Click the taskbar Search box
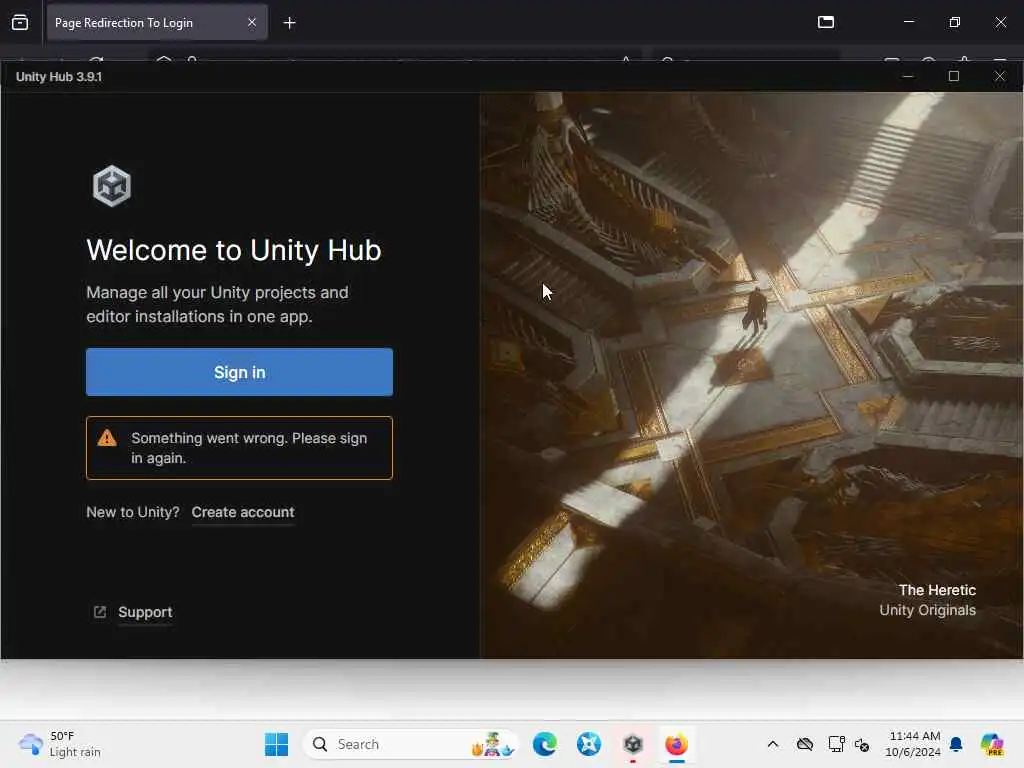 coord(411,744)
